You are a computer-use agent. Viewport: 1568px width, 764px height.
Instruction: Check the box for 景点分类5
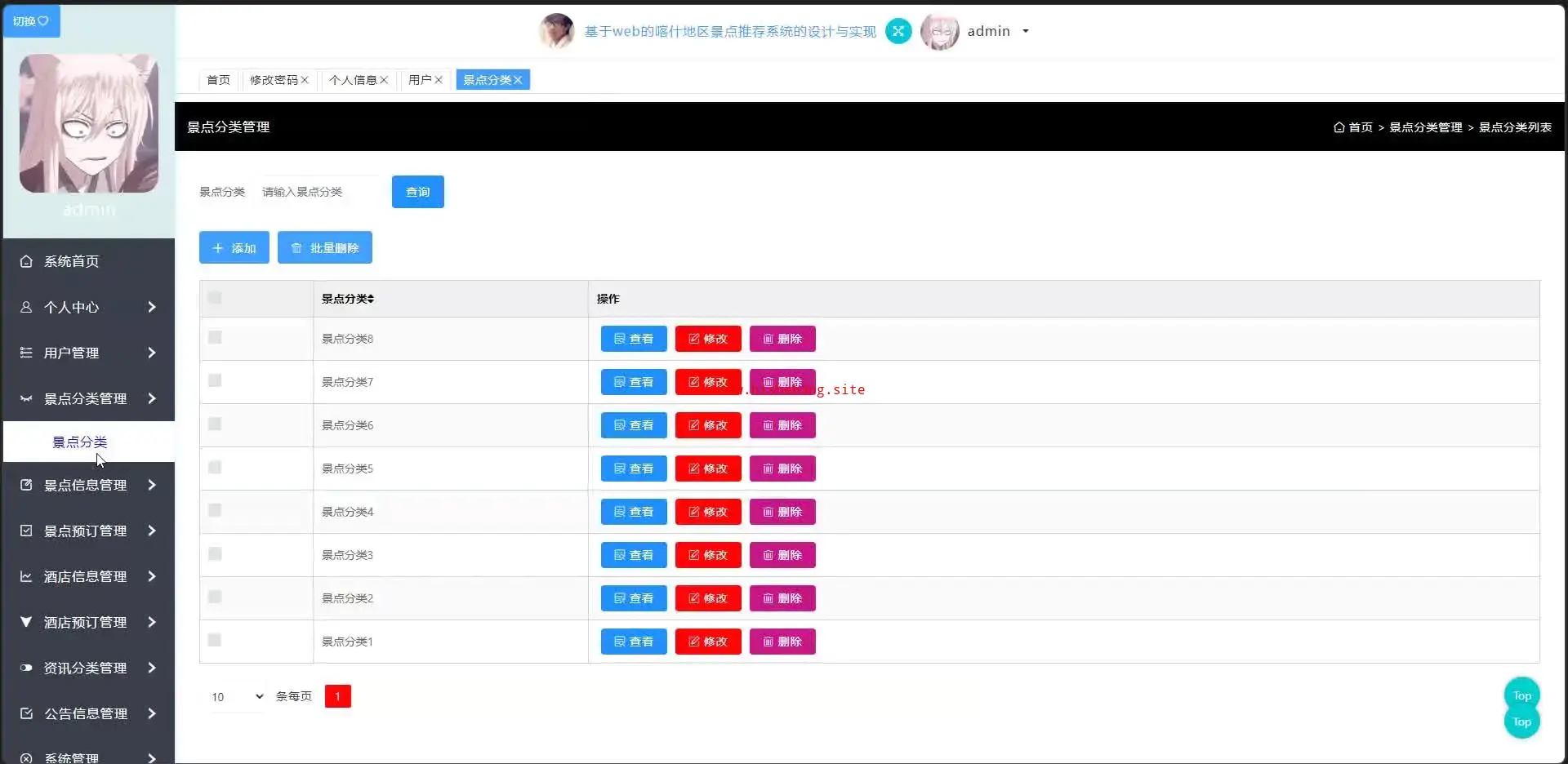coord(215,467)
